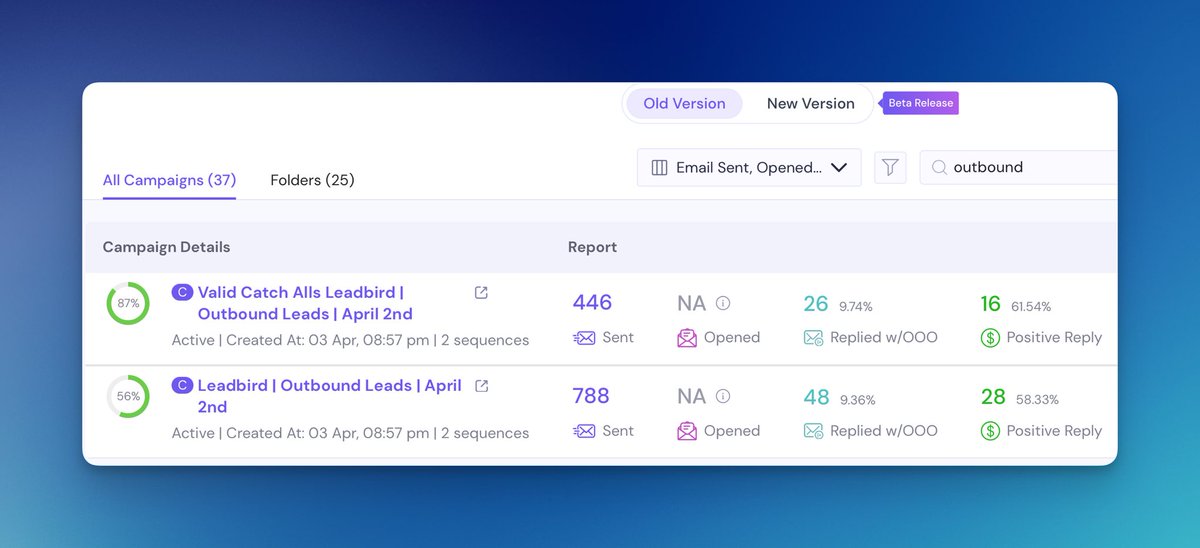Click the Replied w/OOO icon next to 26
This screenshot has height=548, width=1200.
pos(813,338)
